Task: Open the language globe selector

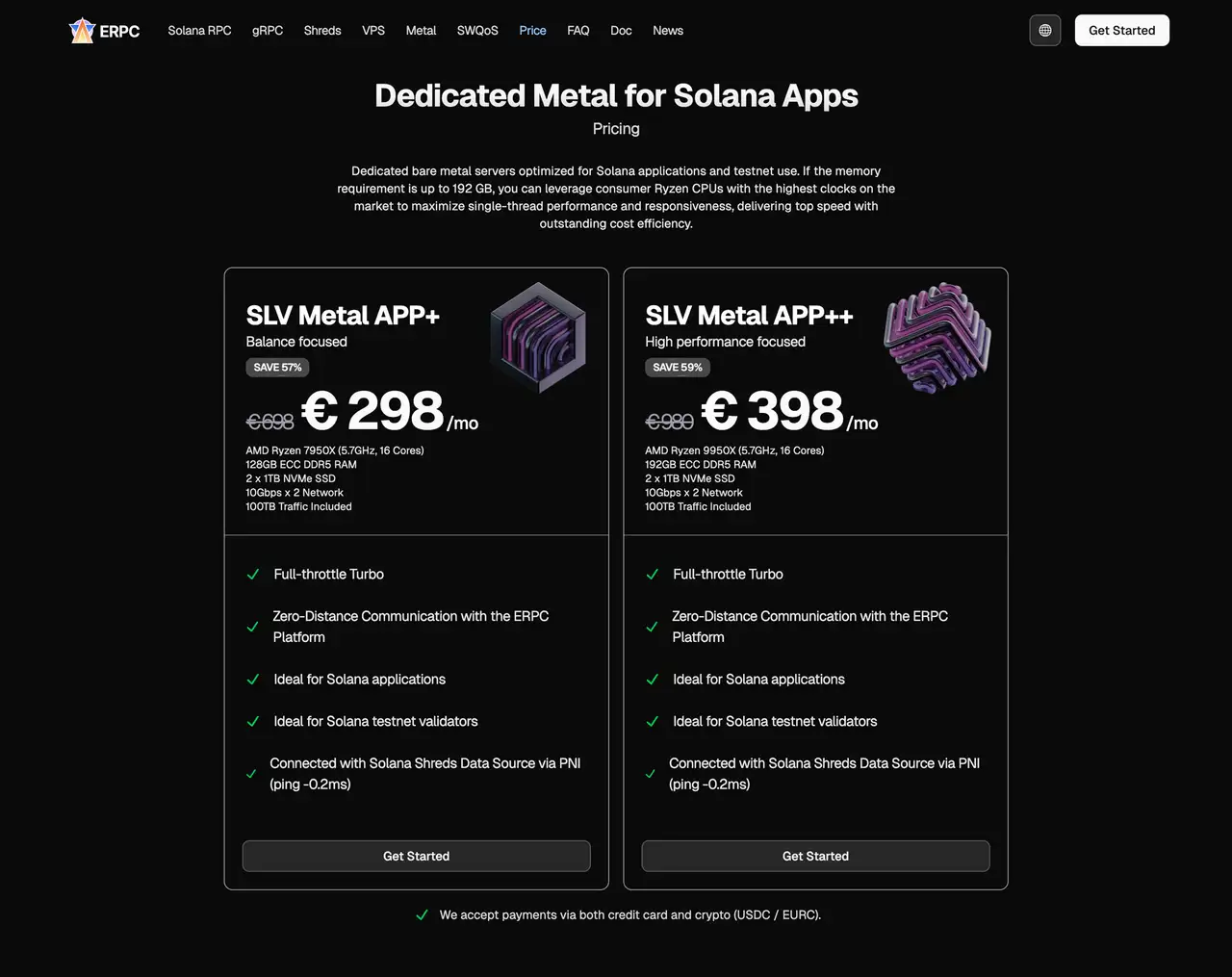Action: pos(1044,30)
